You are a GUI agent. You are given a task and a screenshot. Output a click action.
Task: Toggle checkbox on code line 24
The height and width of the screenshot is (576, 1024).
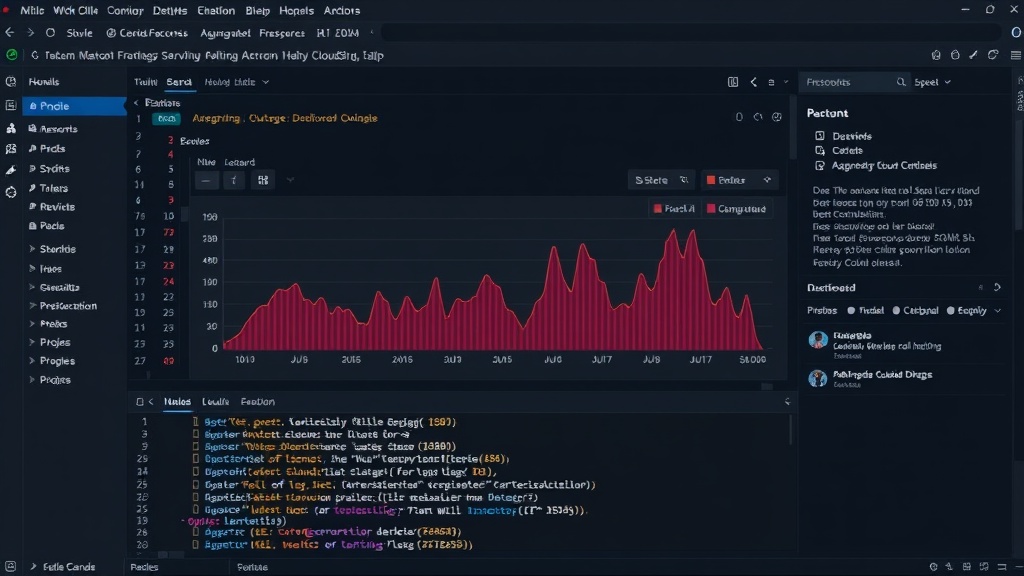pos(195,472)
